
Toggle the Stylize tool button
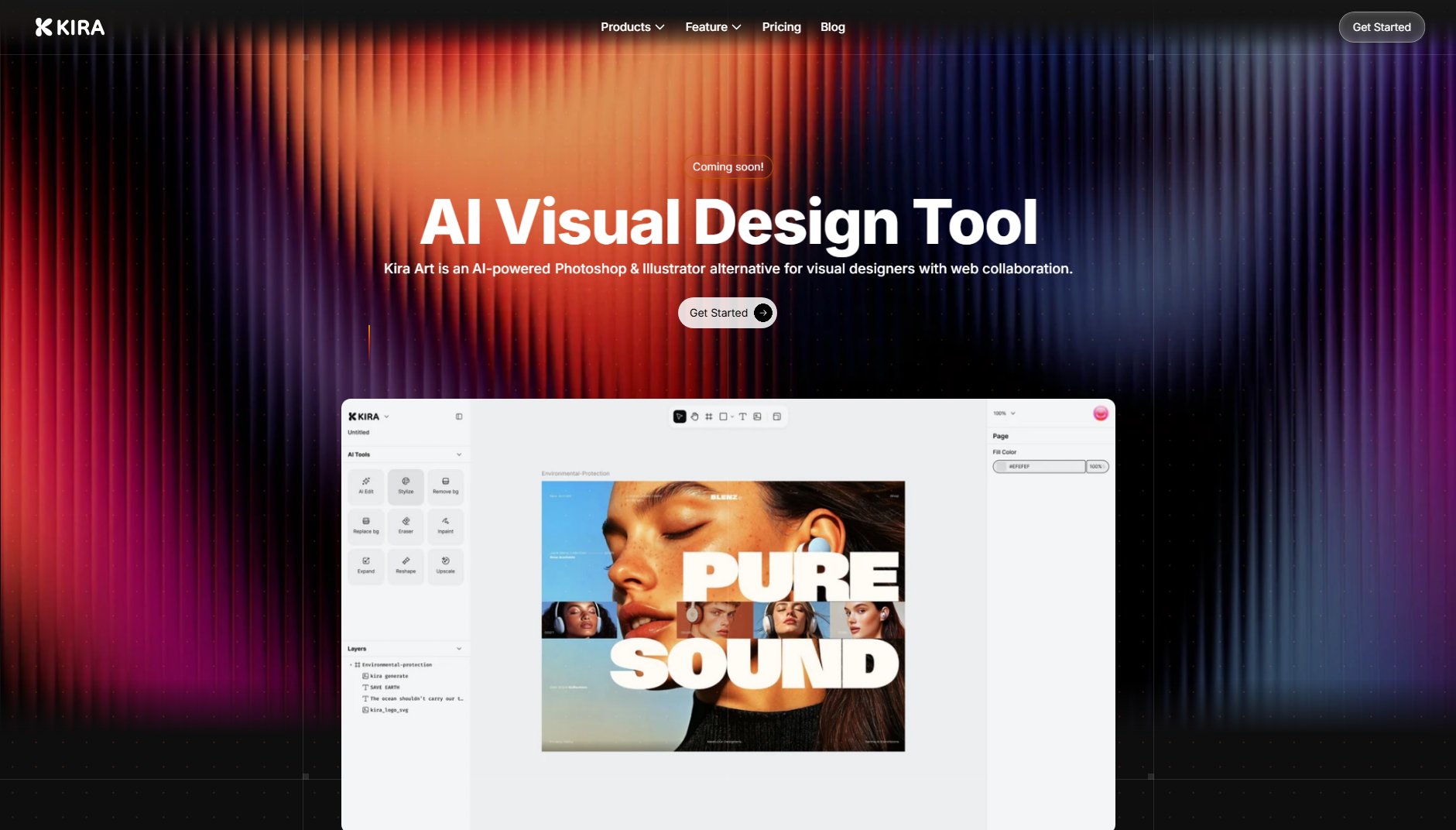point(406,485)
